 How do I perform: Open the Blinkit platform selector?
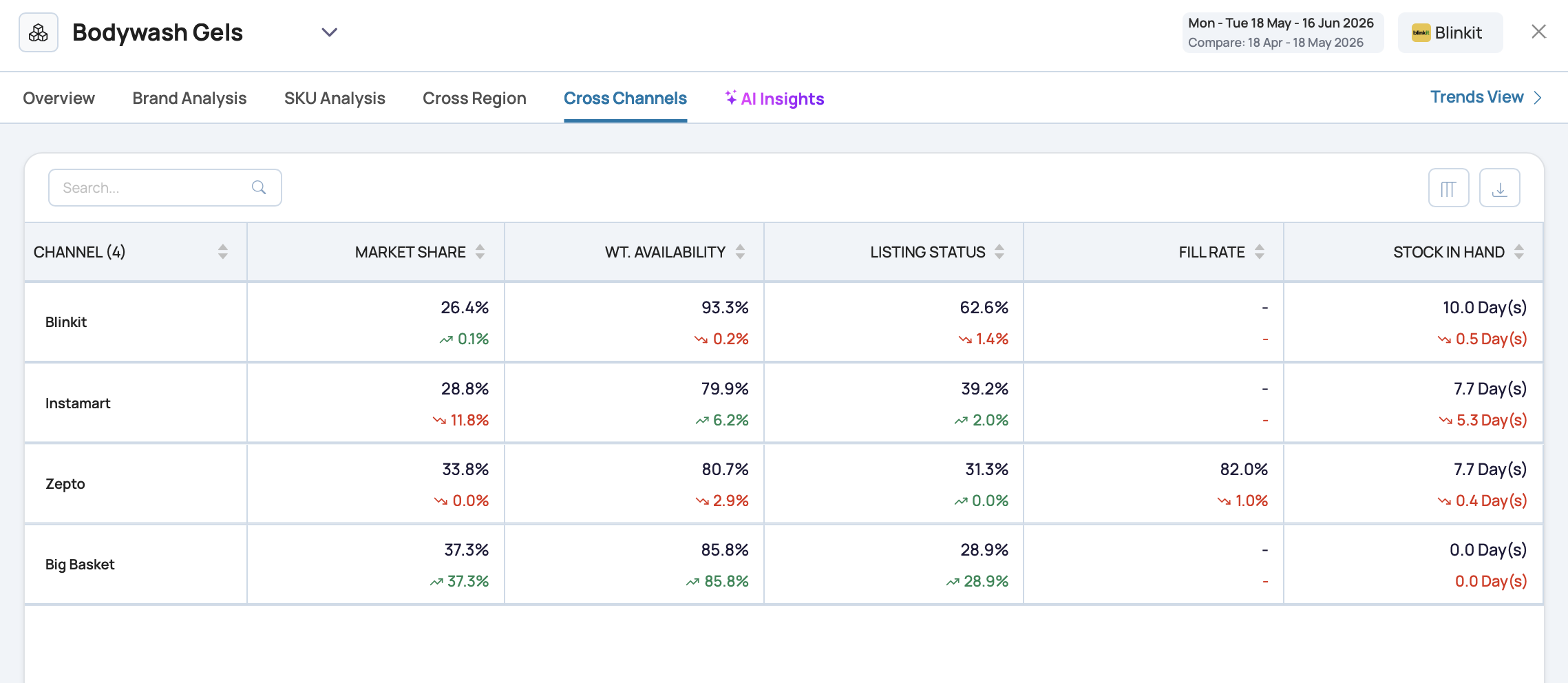pos(1450,32)
